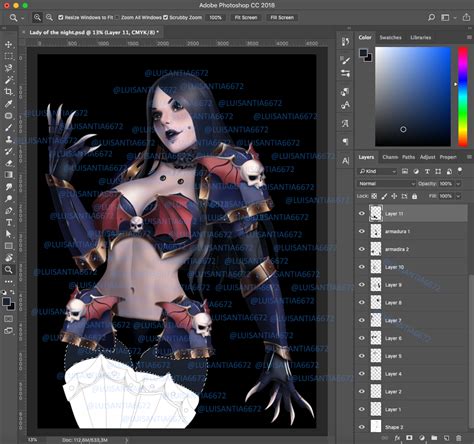
Task: Switch to the Properties tab
Action: click(x=448, y=157)
